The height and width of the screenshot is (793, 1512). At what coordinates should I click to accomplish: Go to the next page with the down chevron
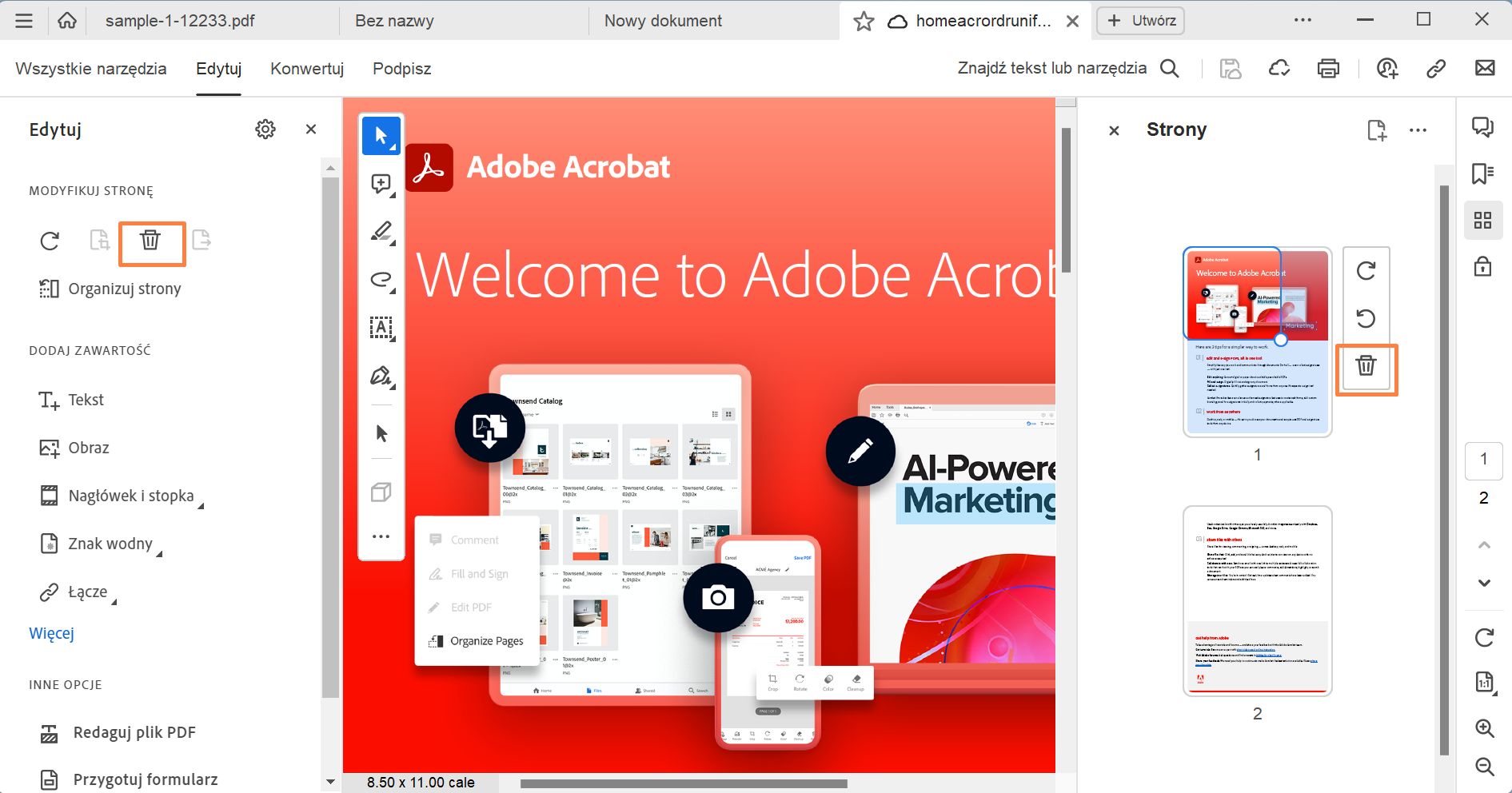tap(1485, 583)
